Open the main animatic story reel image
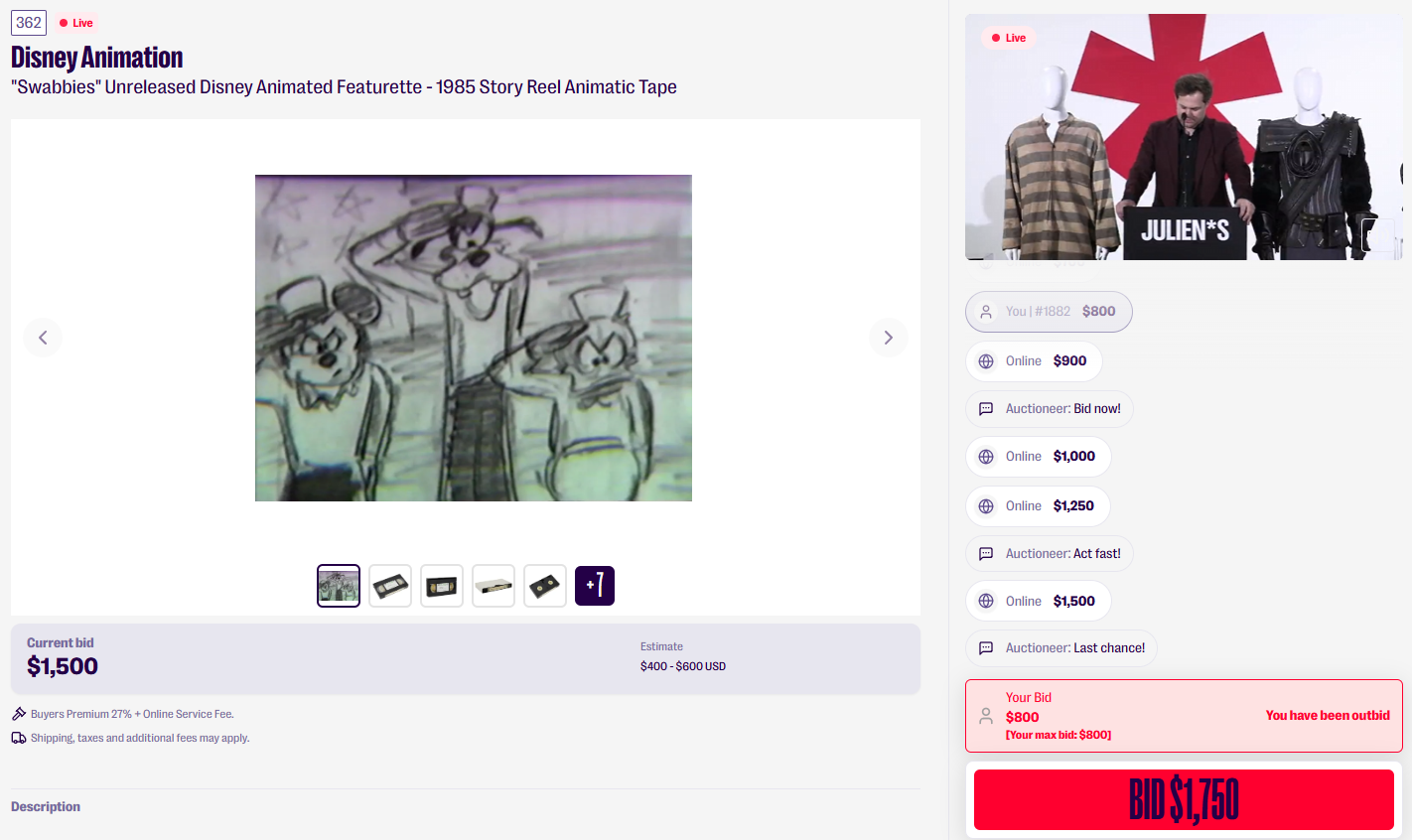 474,339
